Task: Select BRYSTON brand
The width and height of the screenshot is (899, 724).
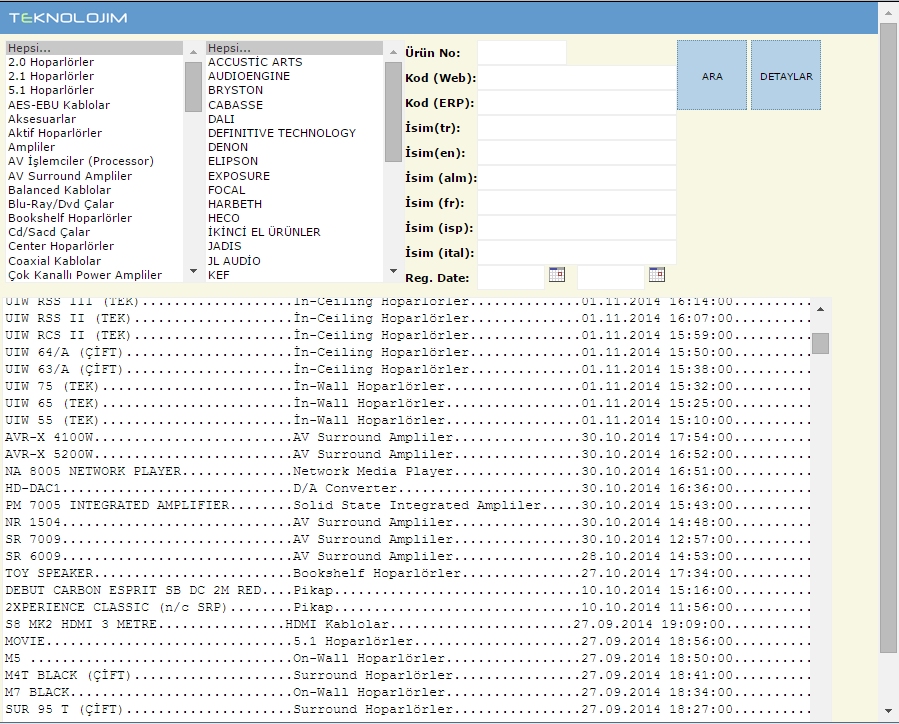Action: [x=295, y=90]
